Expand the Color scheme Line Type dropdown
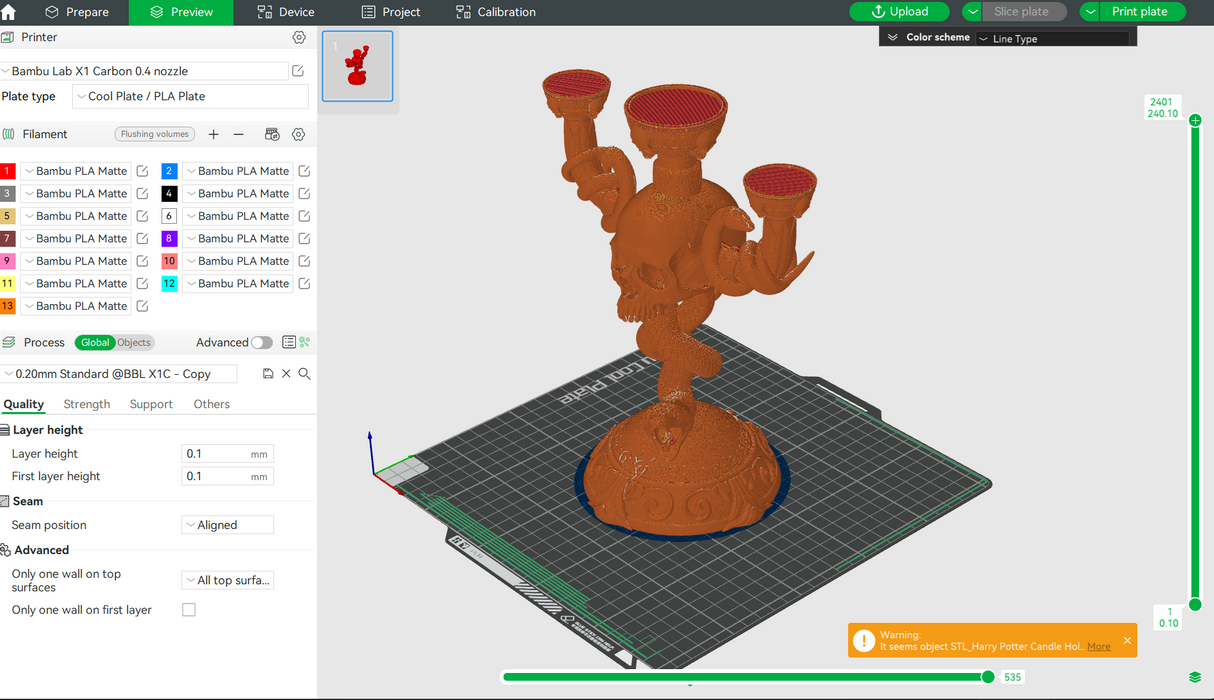The width and height of the screenshot is (1214, 700). [1052, 38]
